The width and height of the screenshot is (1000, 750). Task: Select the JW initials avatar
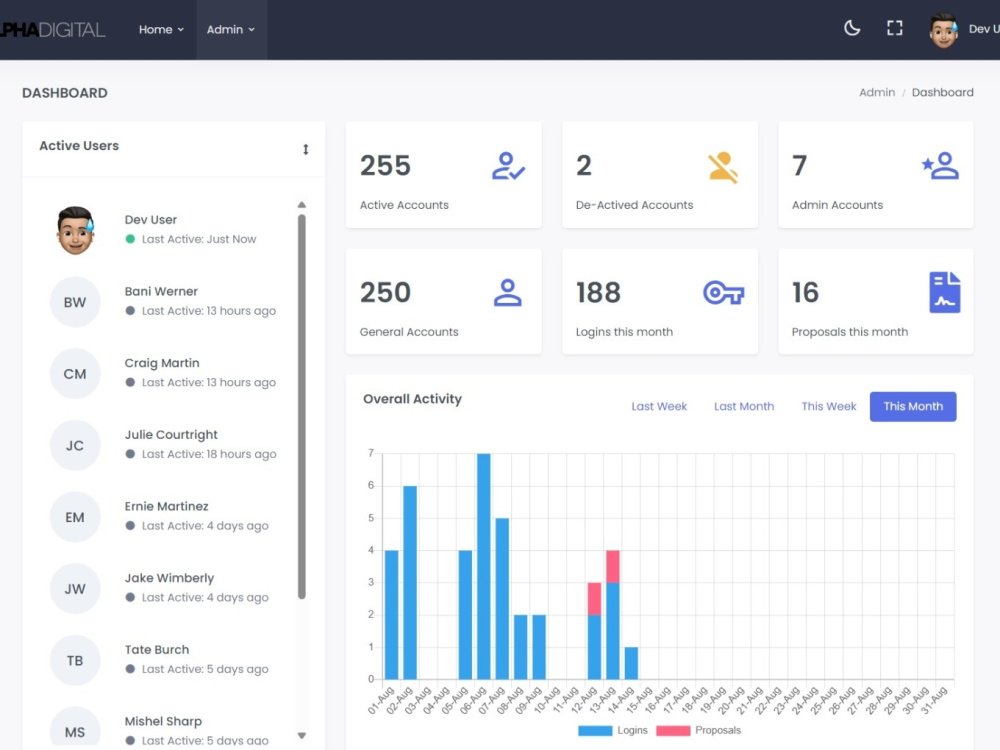pos(75,589)
